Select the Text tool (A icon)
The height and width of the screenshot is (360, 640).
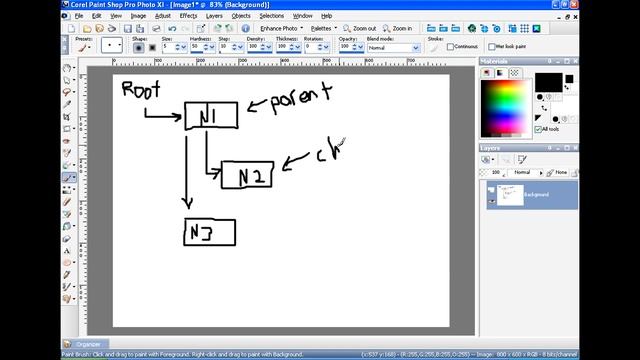pyautogui.click(x=67, y=251)
